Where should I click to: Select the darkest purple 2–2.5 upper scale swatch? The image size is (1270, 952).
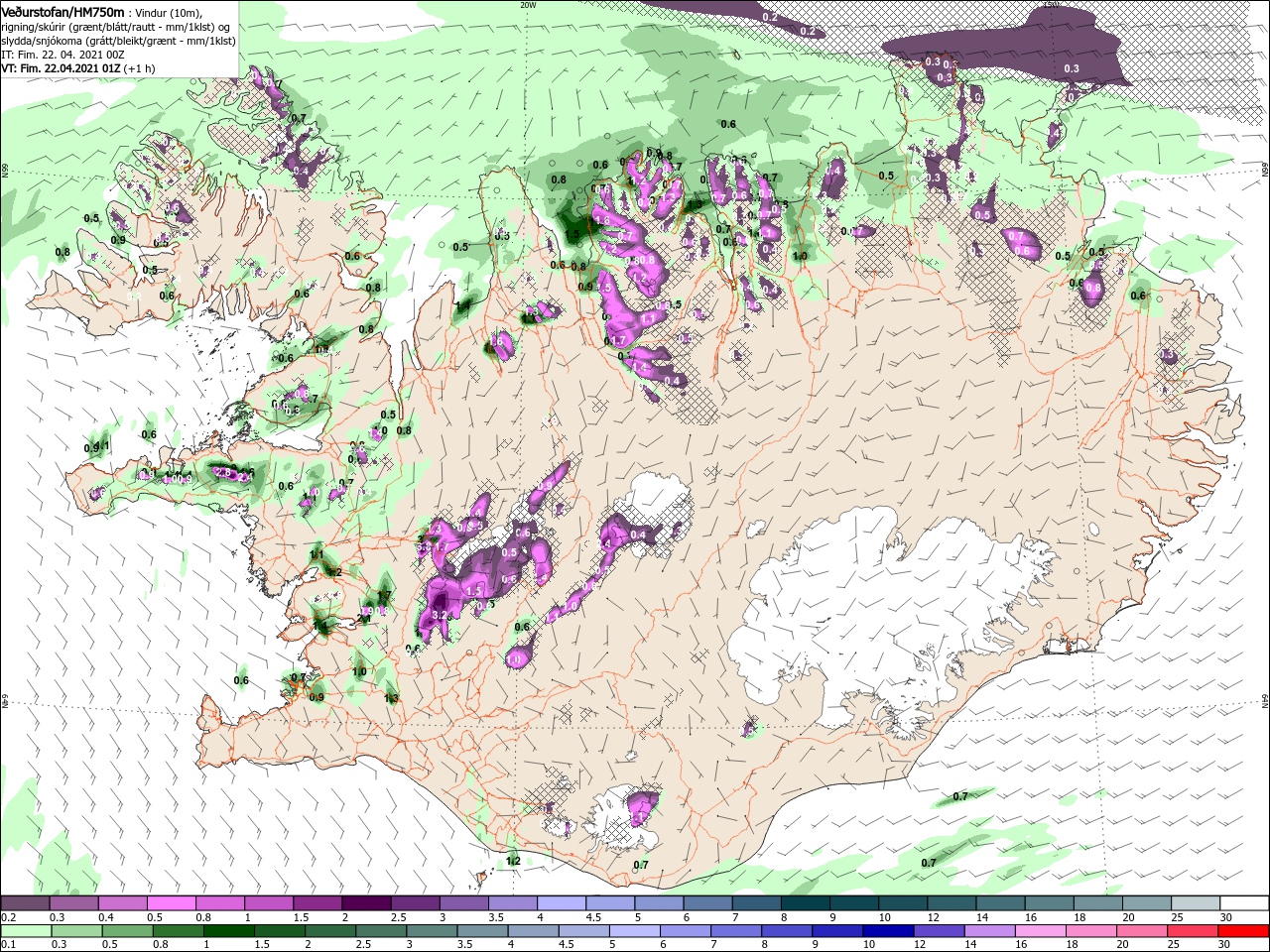pyautogui.click(x=365, y=903)
